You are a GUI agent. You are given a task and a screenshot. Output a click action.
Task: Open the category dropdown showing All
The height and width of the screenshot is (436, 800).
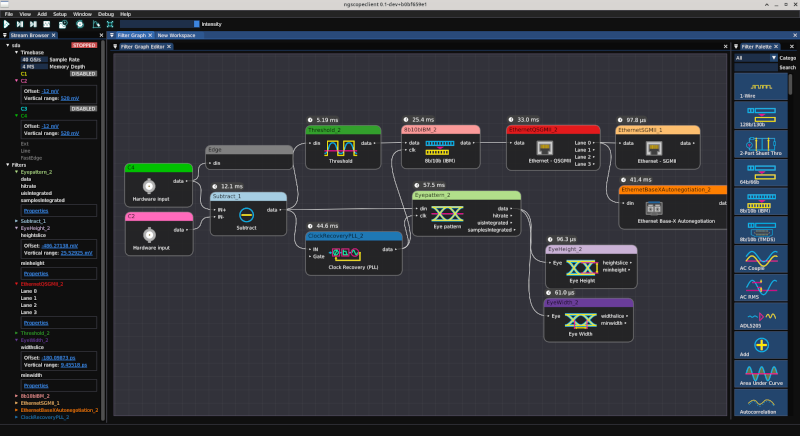click(756, 58)
